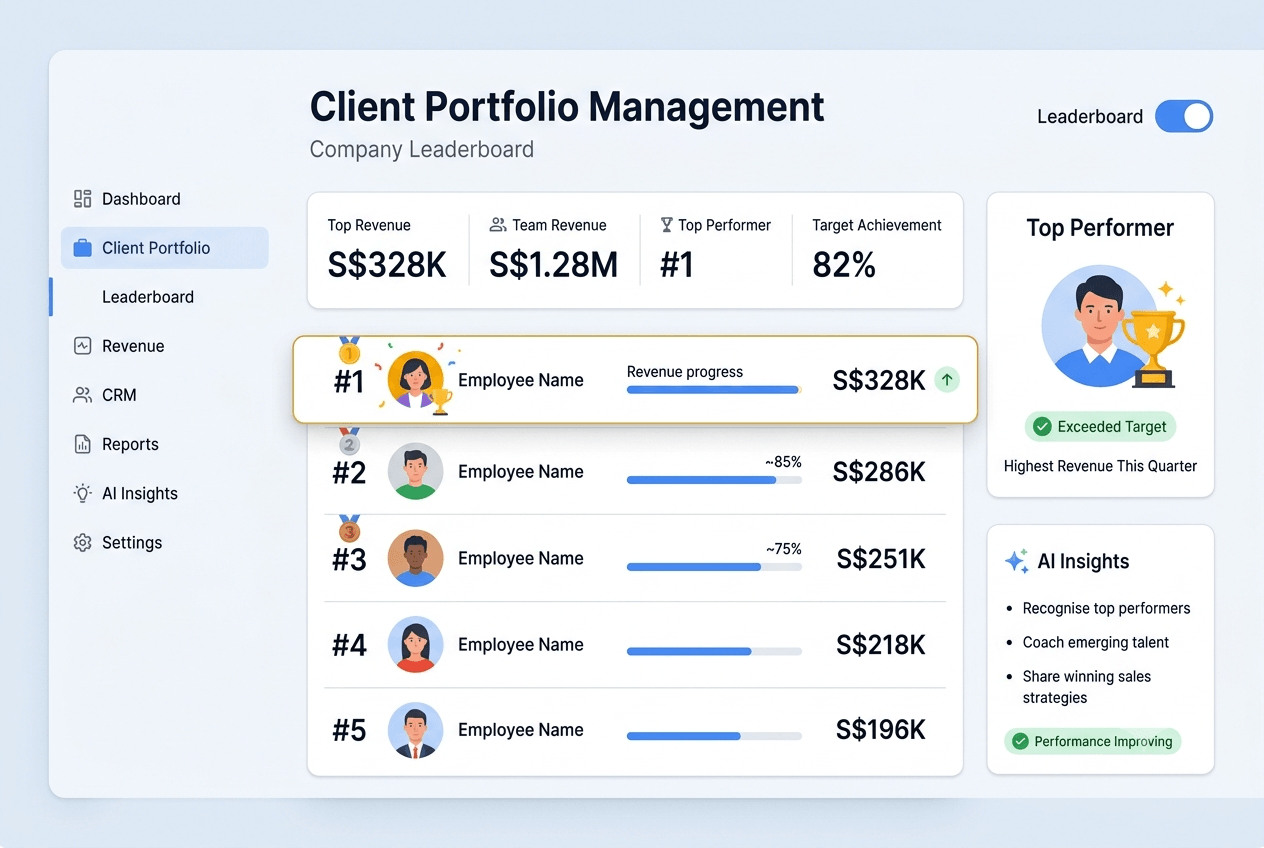This screenshot has height=848, width=1264.
Task: Click the #4 employee avatar
Action: pos(415,645)
